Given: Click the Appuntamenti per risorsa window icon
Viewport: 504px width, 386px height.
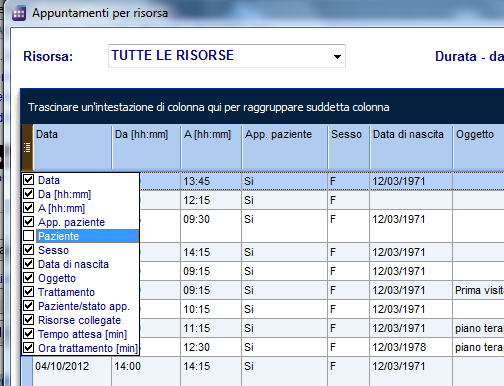Looking at the screenshot, I should click(x=19, y=14).
